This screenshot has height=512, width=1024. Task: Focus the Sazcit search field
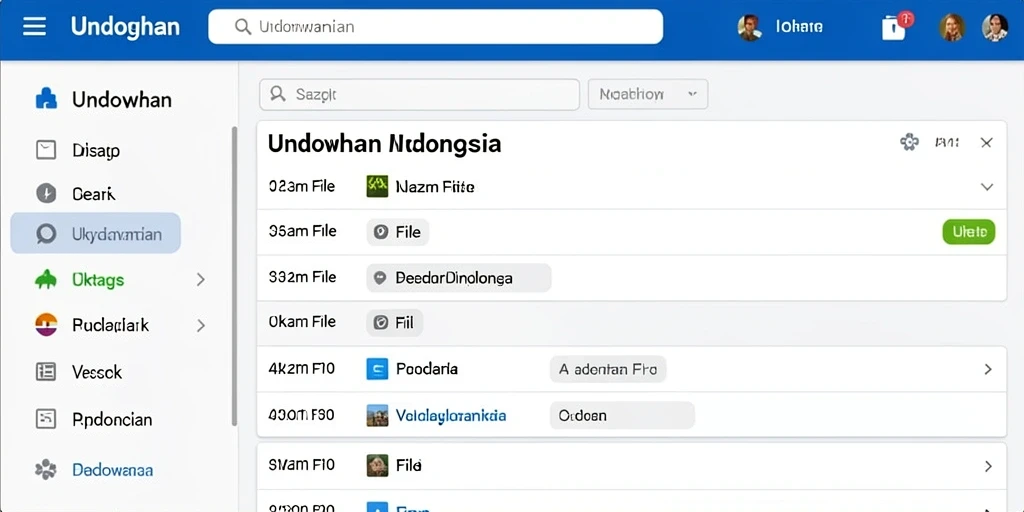coord(419,95)
